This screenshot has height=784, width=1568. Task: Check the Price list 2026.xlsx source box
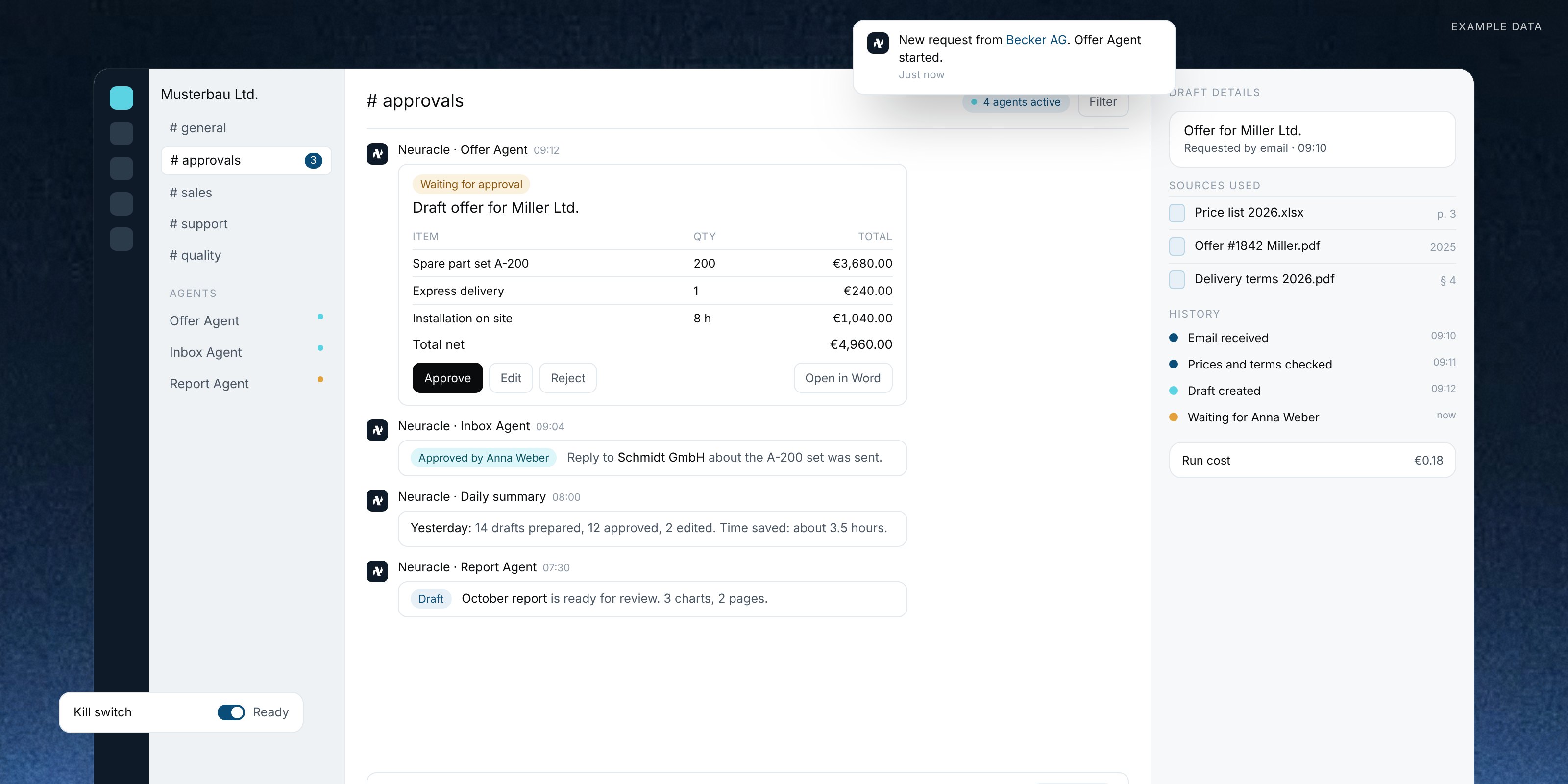(1176, 213)
